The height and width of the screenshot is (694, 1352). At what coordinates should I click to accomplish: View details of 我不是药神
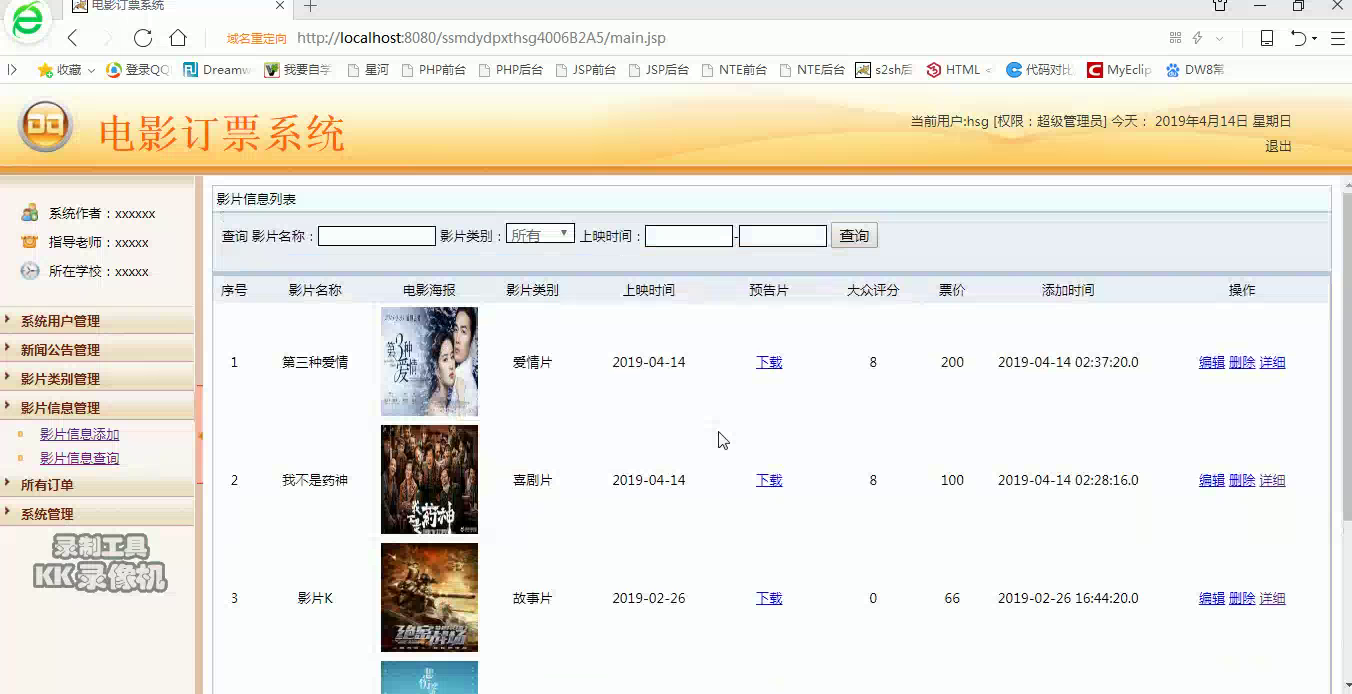(1272, 480)
